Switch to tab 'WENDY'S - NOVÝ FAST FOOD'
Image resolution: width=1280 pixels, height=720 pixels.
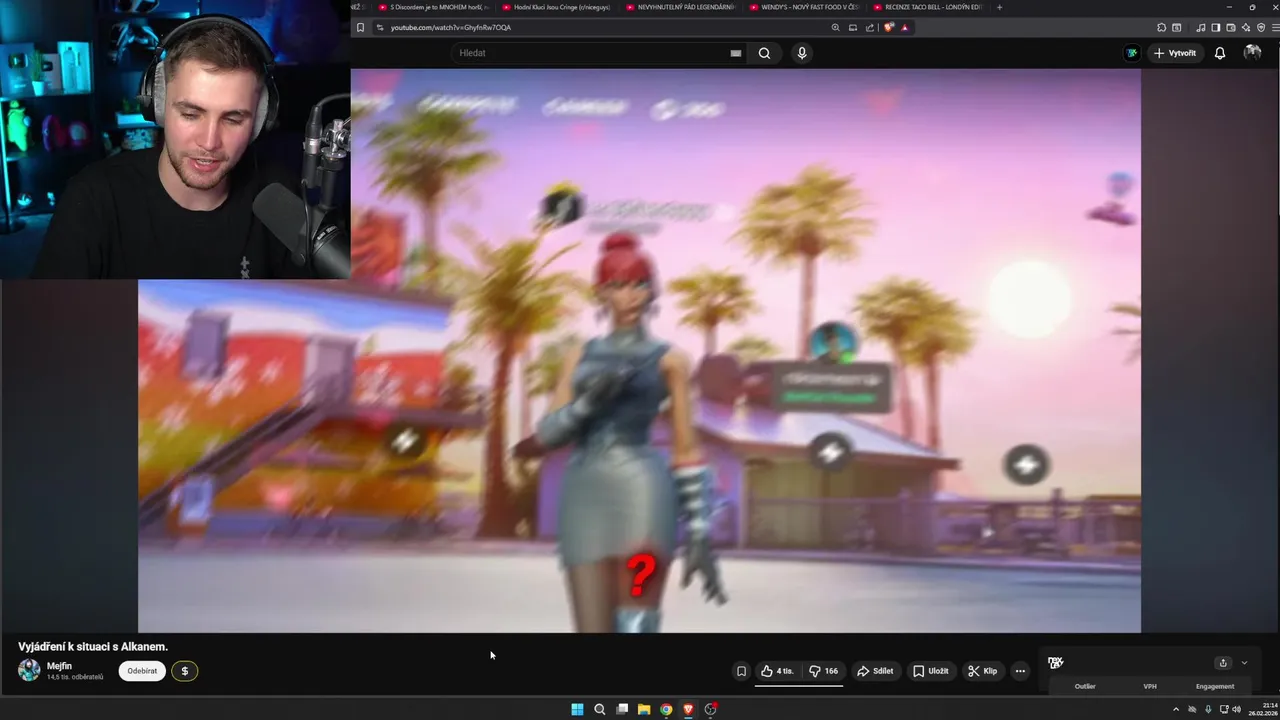tap(807, 7)
